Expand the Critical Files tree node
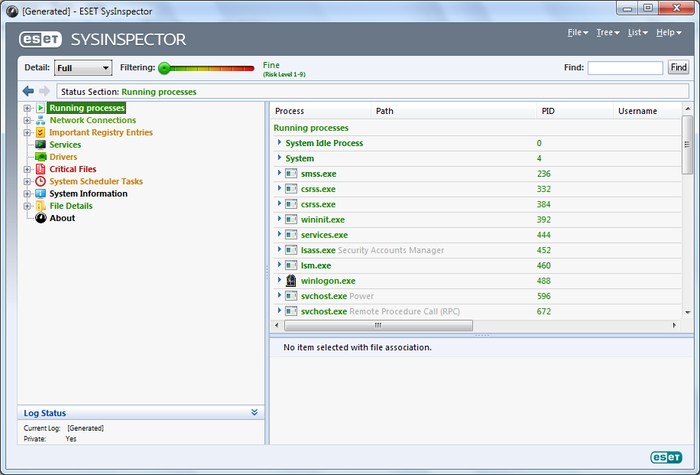Image resolution: width=700 pixels, height=475 pixels. click(27, 169)
